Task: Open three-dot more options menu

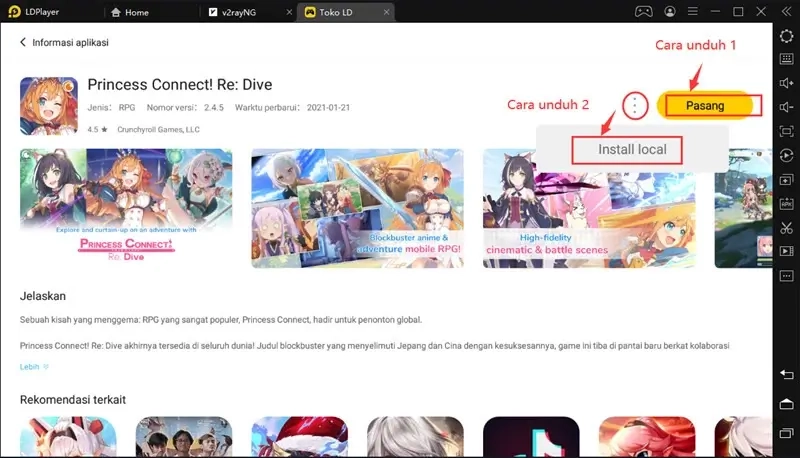Action: (635, 106)
